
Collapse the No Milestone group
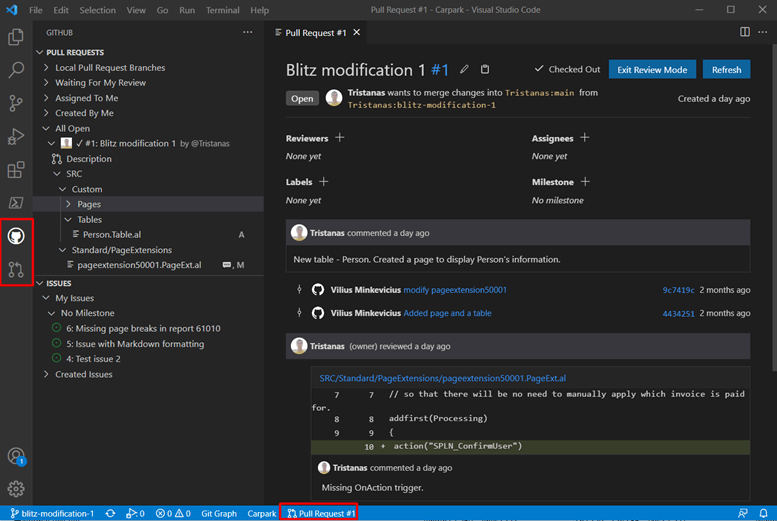[52, 313]
